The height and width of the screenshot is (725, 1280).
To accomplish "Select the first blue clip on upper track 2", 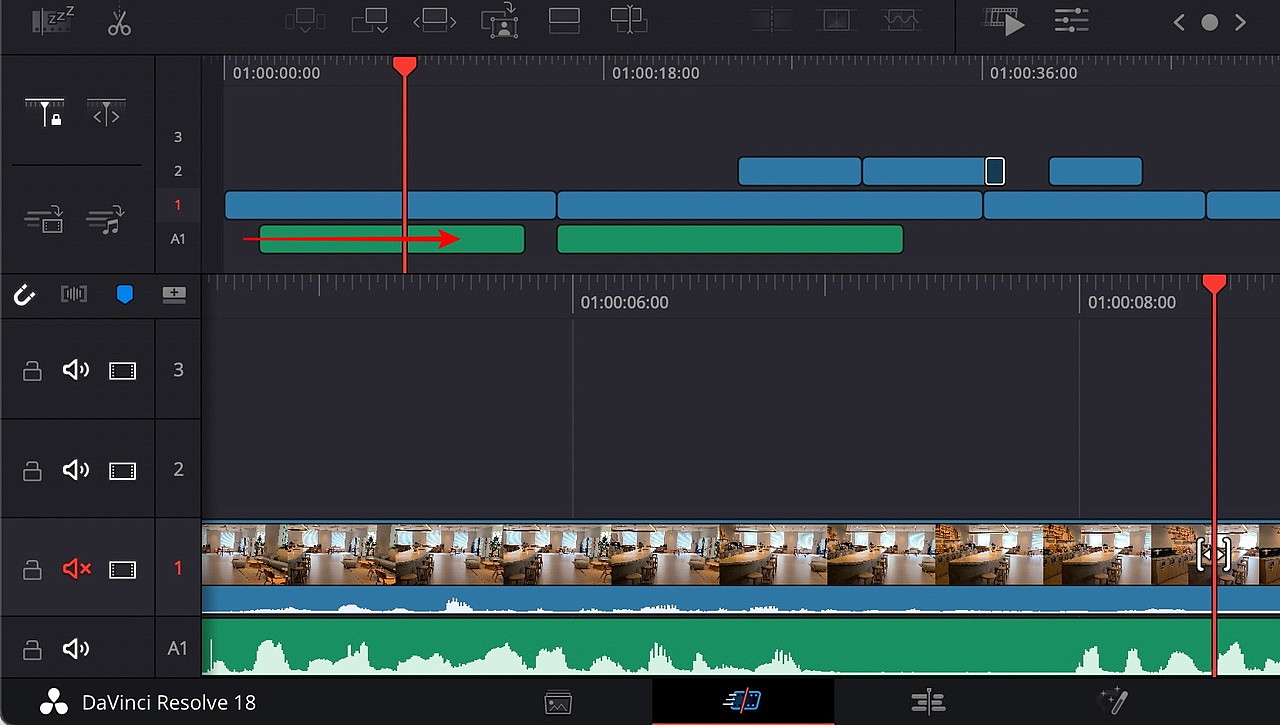I will pos(799,171).
